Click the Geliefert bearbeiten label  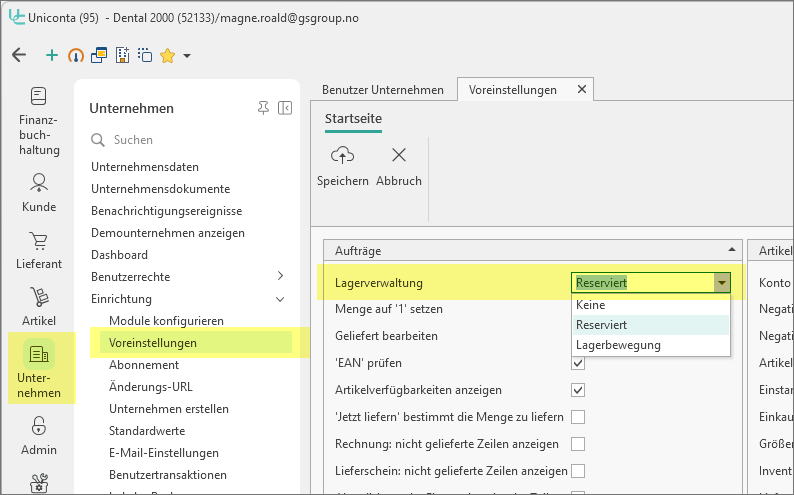pos(386,336)
